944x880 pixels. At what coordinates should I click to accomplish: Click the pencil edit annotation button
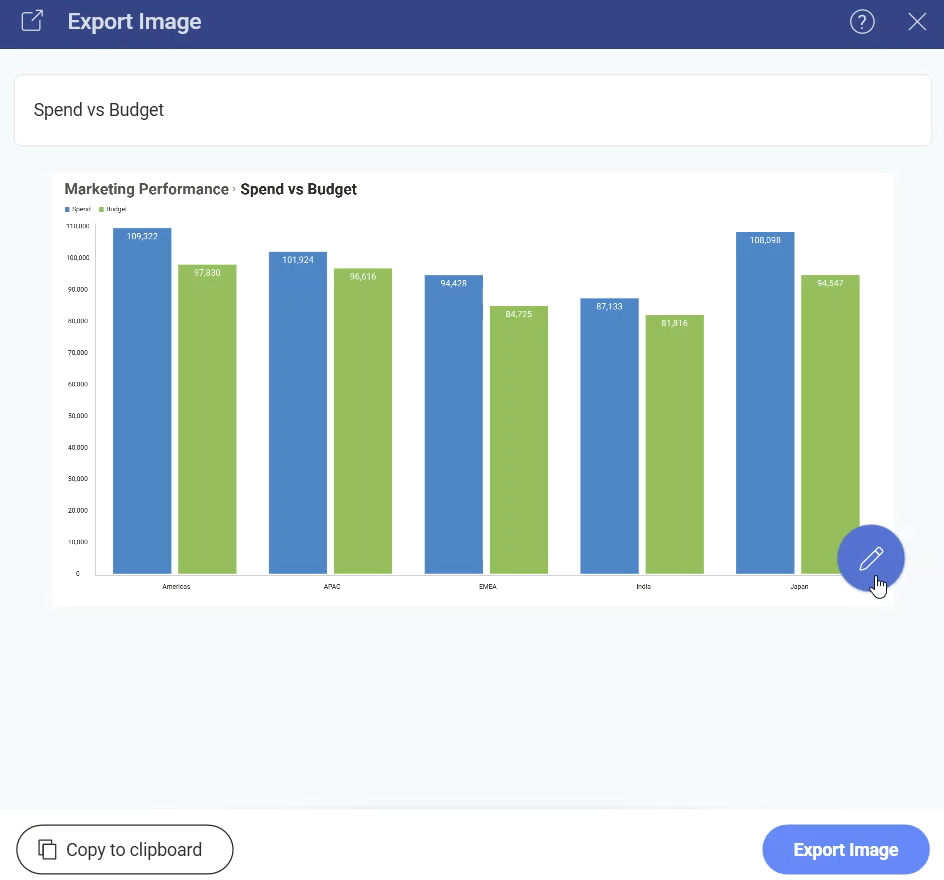point(871,558)
